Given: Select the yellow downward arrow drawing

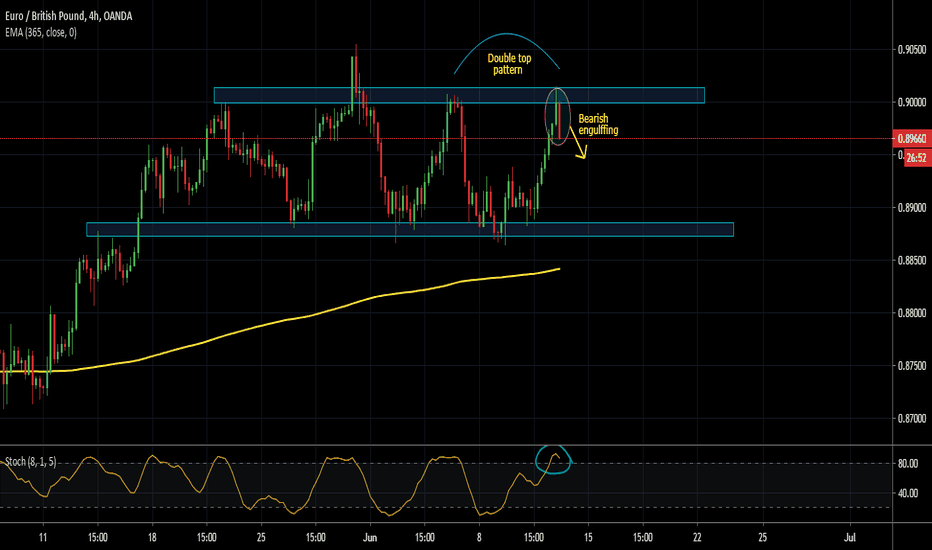Looking at the screenshot, I should [578, 143].
